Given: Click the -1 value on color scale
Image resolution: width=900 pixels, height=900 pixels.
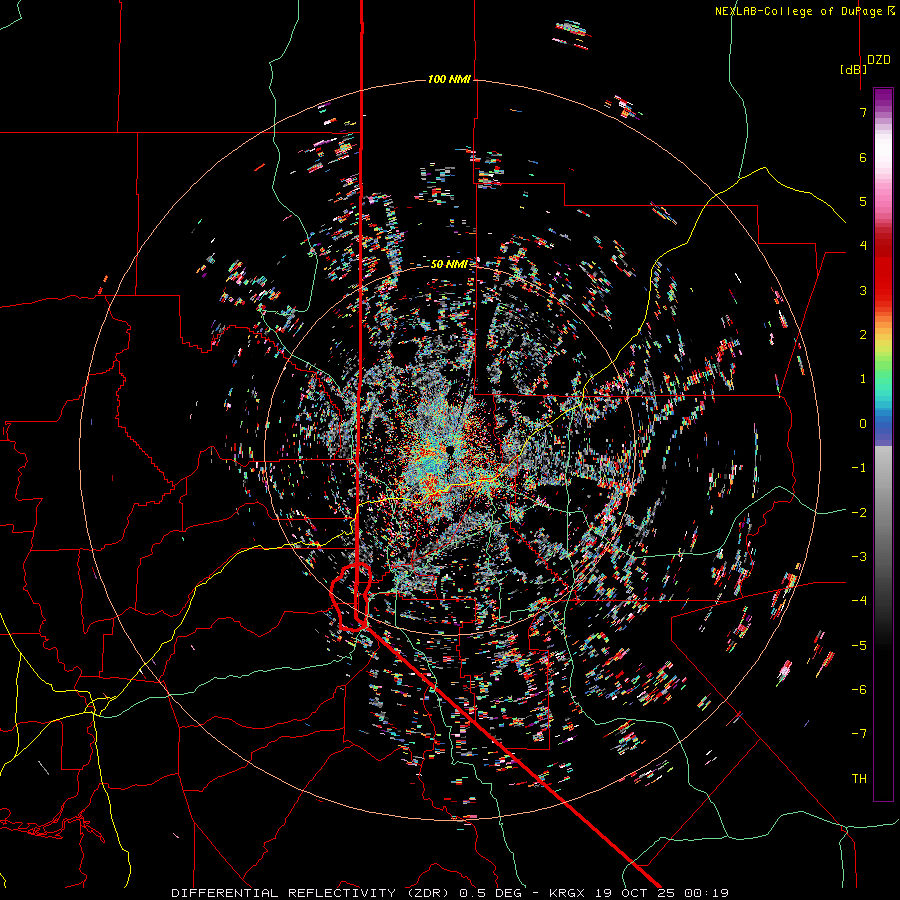Looking at the screenshot, I should pyautogui.click(x=859, y=468).
